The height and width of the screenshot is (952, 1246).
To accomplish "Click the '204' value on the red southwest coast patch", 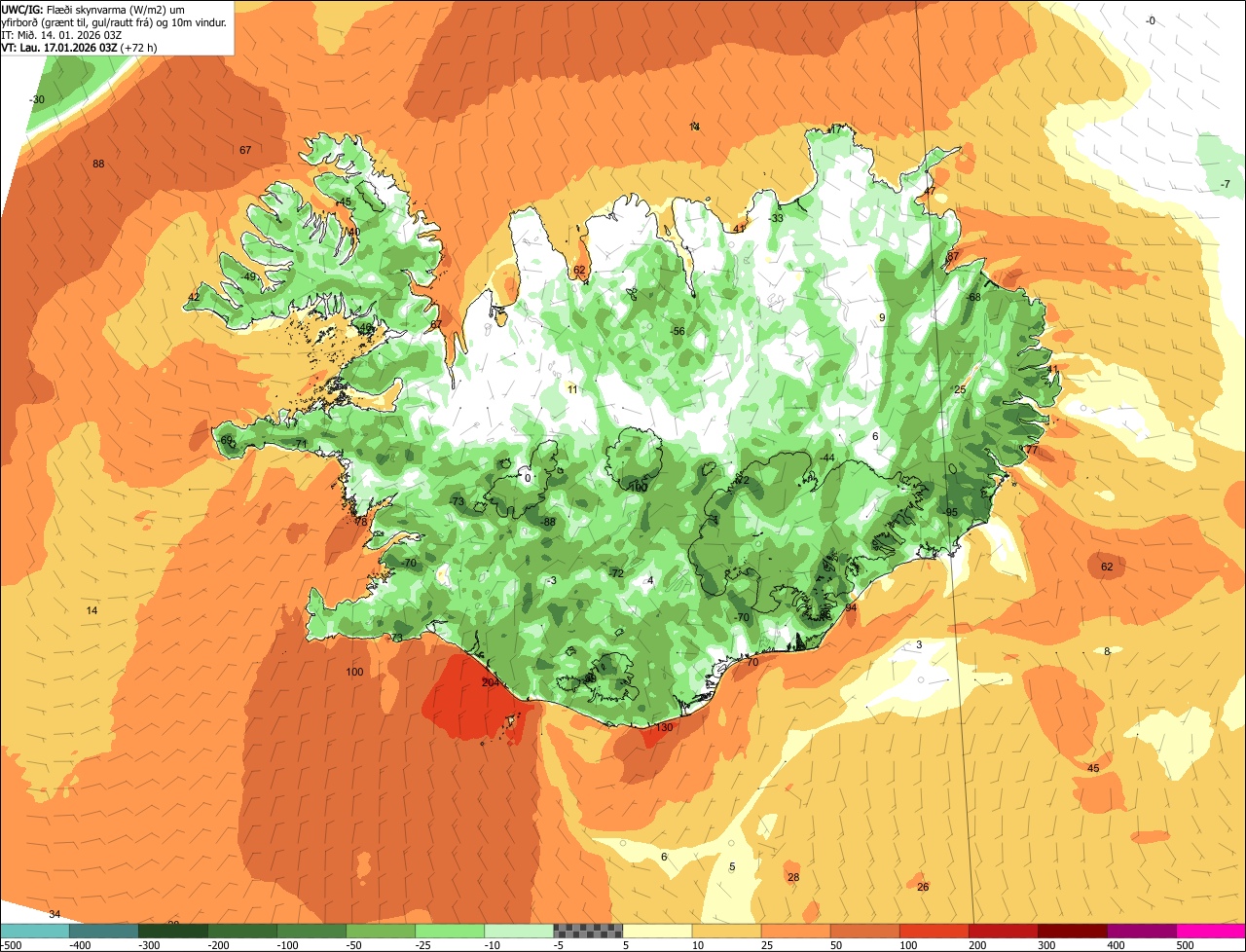I will (x=491, y=682).
